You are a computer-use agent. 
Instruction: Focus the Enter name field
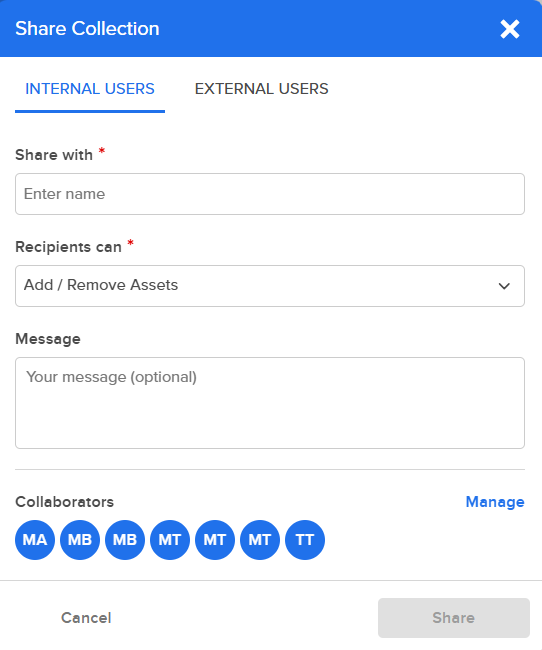[270, 194]
